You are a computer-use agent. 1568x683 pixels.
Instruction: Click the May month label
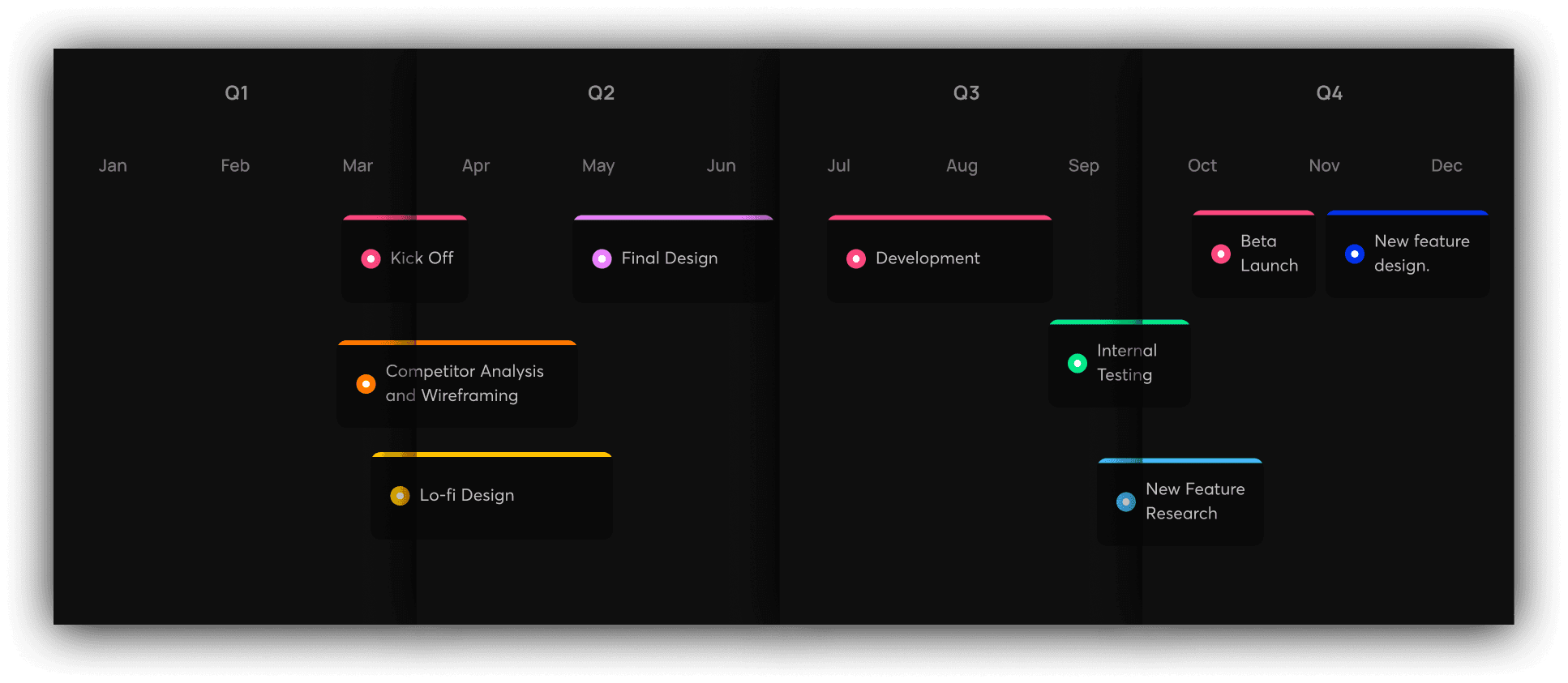click(598, 167)
